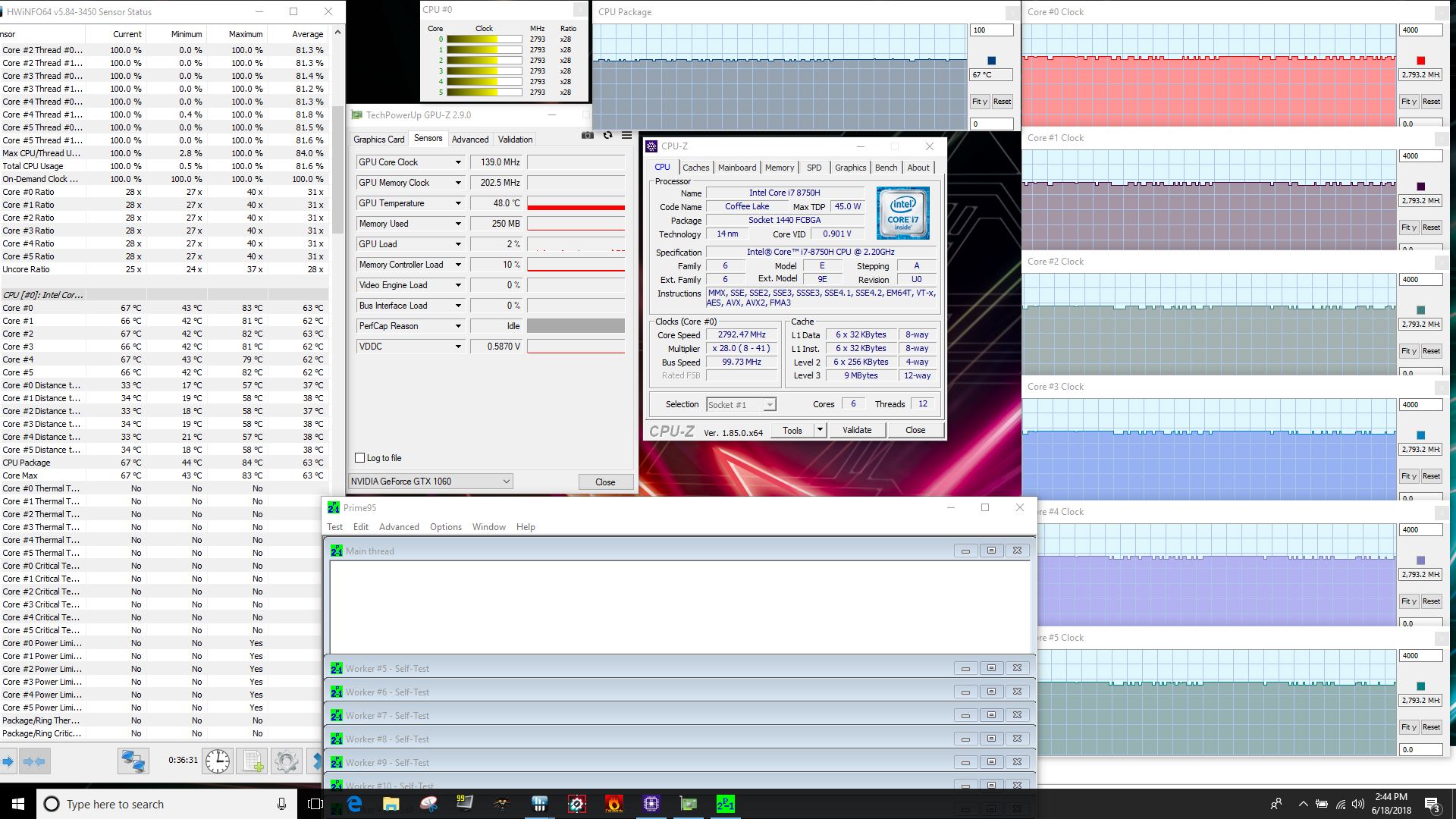Open the NVIDIA GeForce GTX 1060 dropdown
Image resolution: width=1456 pixels, height=819 pixels.
506,482
